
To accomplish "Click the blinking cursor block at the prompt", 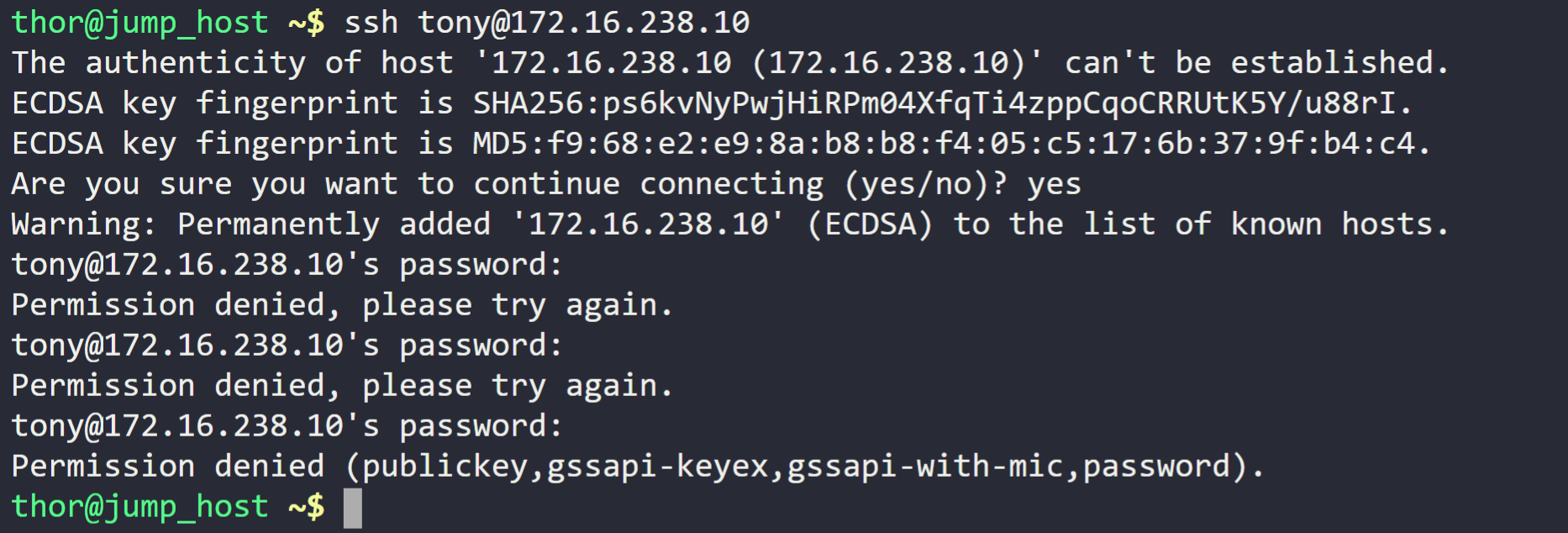I will pos(353,508).
